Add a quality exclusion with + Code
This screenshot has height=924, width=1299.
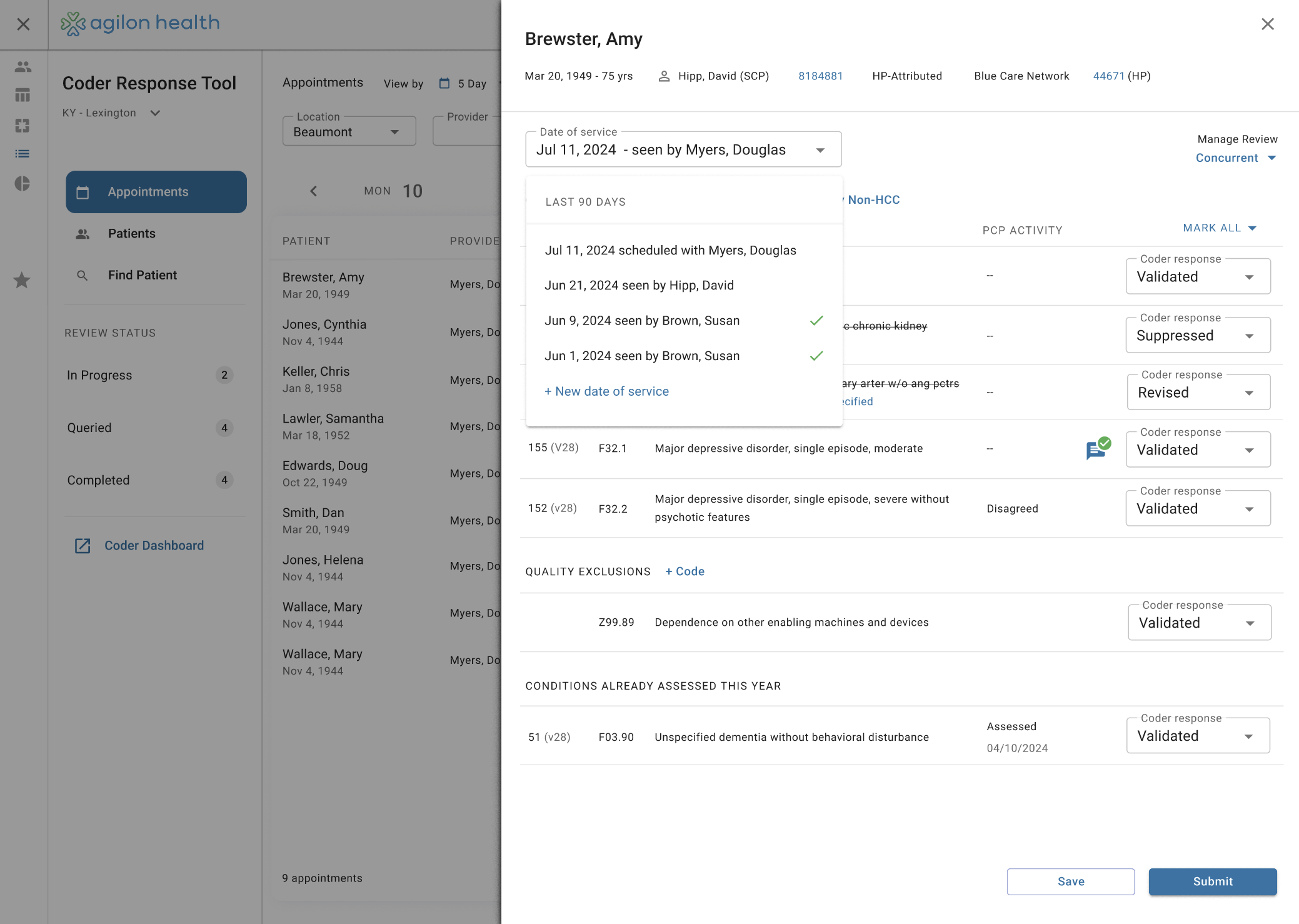click(685, 571)
